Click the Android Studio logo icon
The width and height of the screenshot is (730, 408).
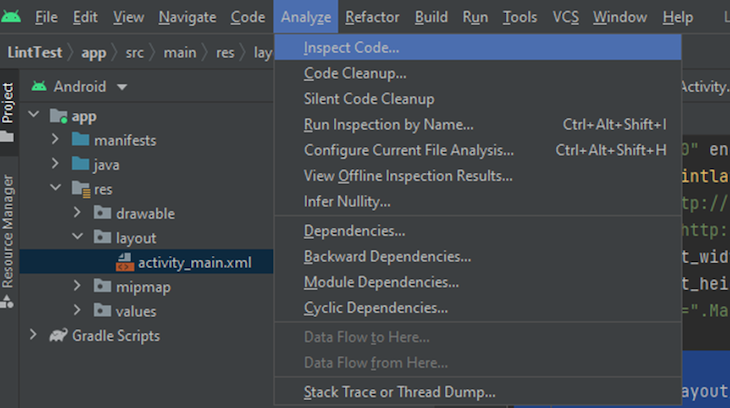pyautogui.click(x=13, y=17)
